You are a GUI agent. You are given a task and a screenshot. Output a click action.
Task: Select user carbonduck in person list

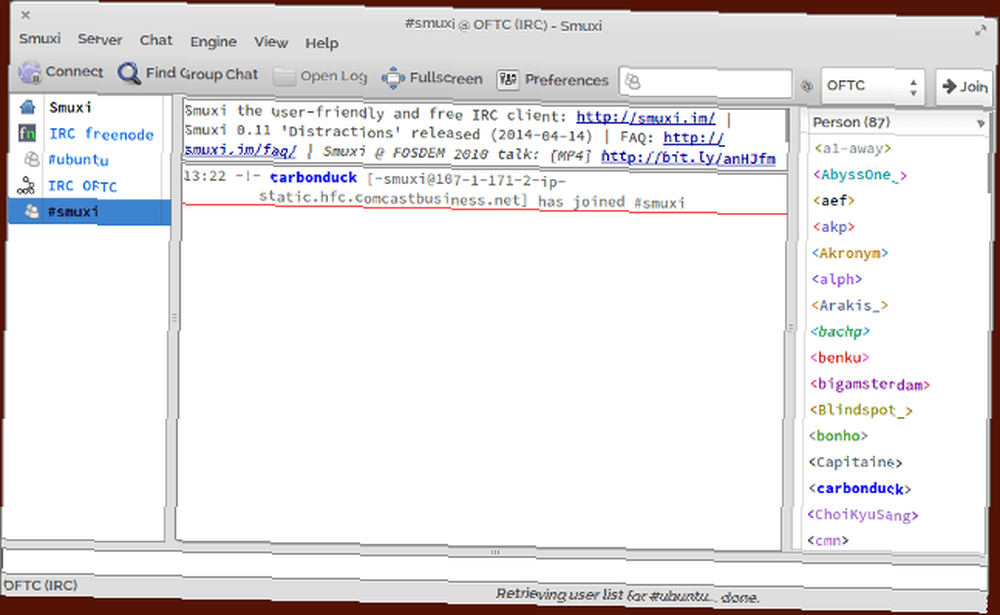click(x=859, y=489)
